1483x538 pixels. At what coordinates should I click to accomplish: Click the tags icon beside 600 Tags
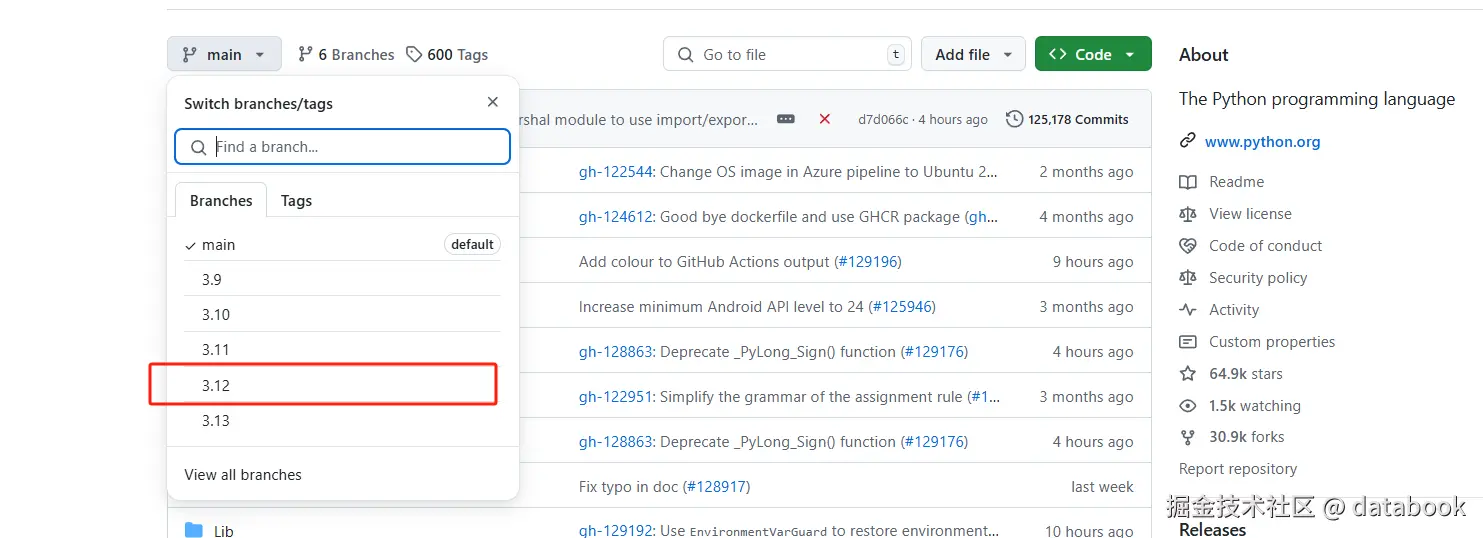[414, 55]
